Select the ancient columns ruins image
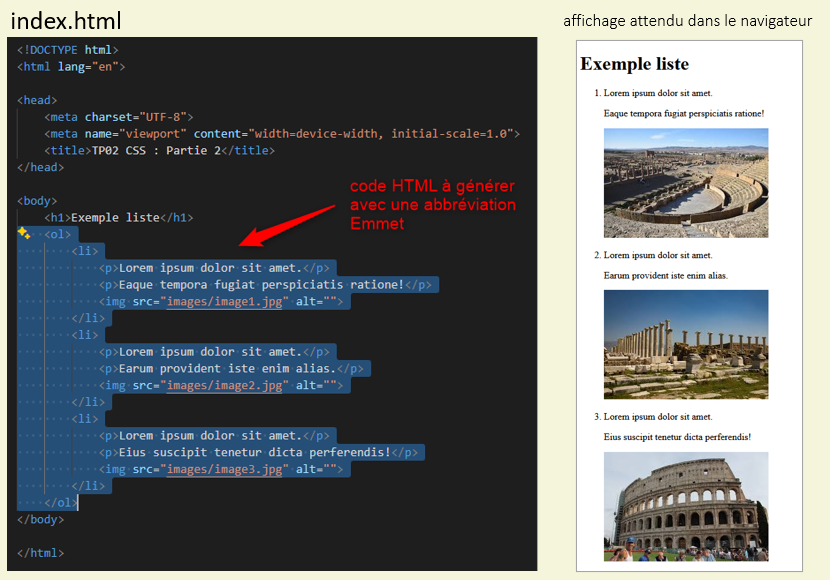 click(x=686, y=344)
